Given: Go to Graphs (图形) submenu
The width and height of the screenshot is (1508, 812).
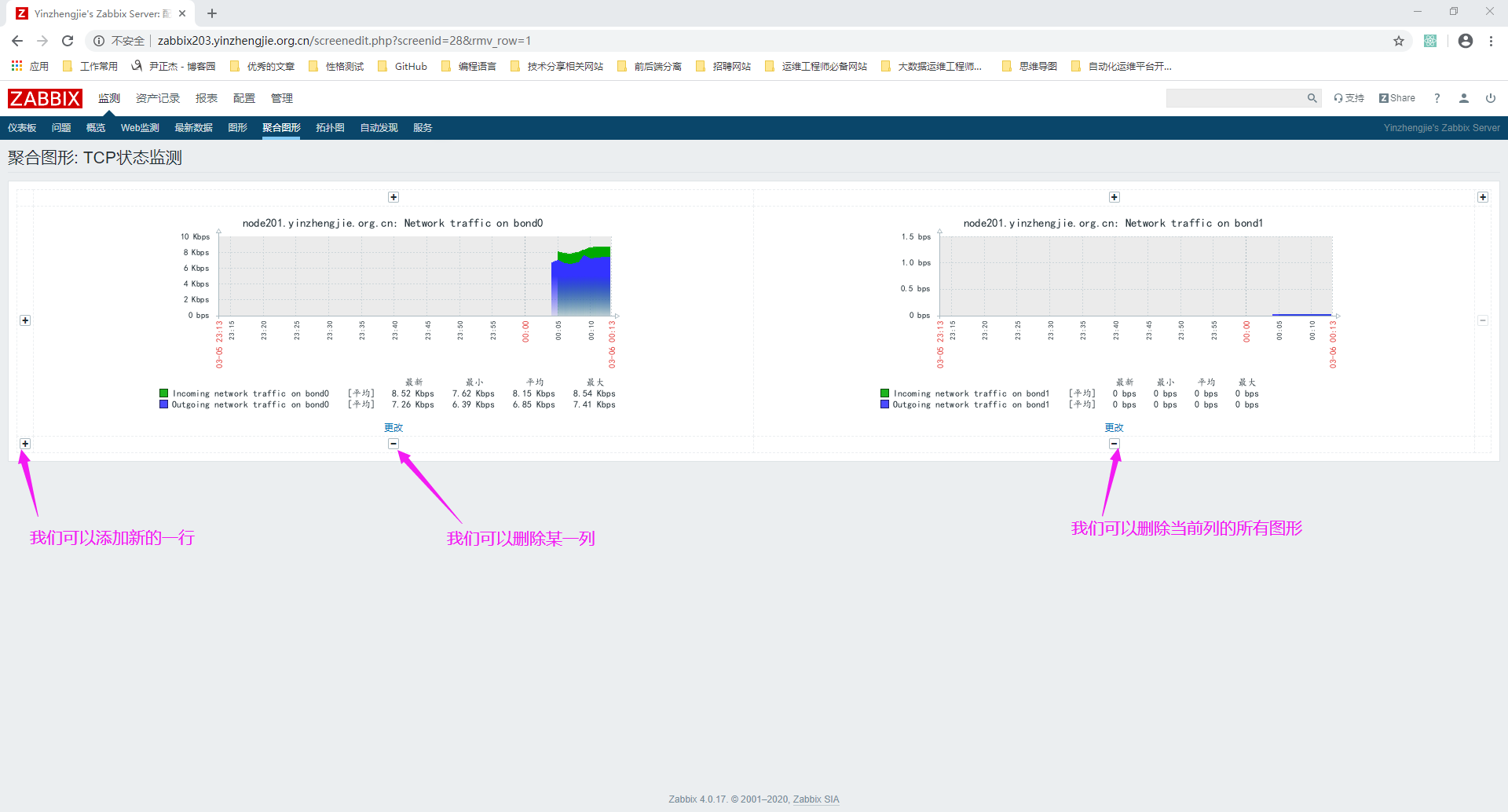Looking at the screenshot, I should click(237, 128).
